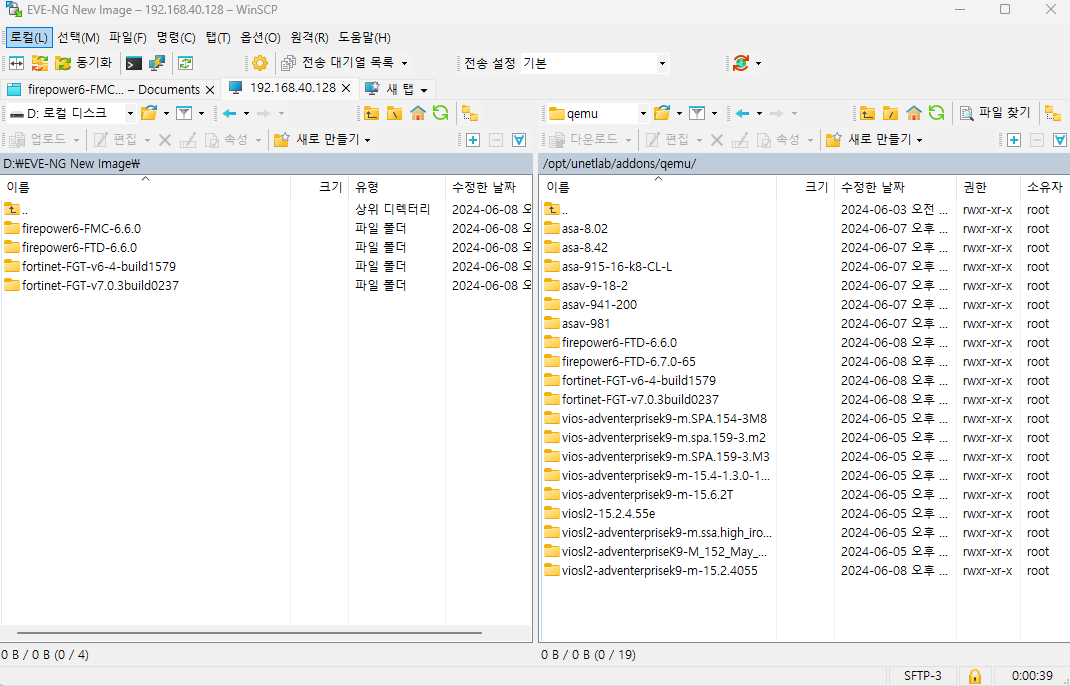Go to remote home directory icon
1070x686 pixels.
[914, 113]
